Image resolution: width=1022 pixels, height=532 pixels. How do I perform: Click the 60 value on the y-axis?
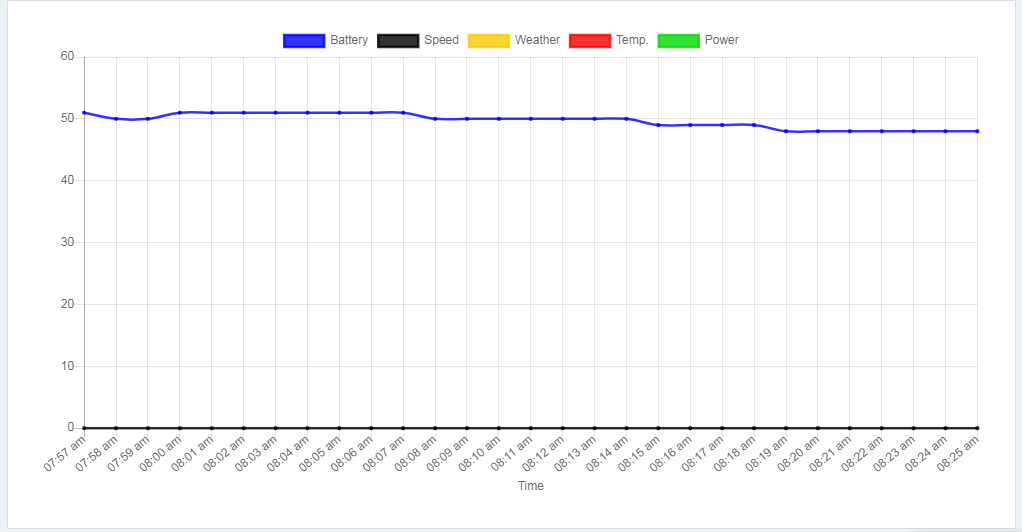coord(68,56)
